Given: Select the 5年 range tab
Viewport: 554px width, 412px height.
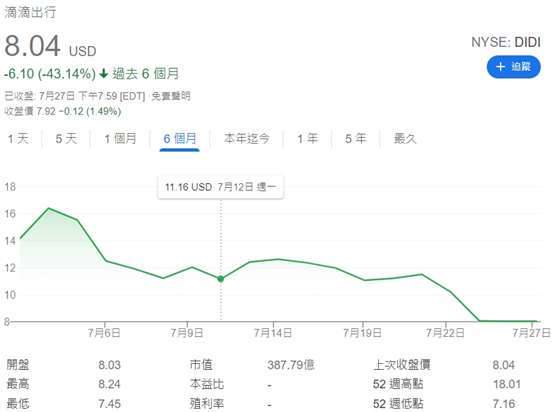Looking at the screenshot, I should (355, 139).
